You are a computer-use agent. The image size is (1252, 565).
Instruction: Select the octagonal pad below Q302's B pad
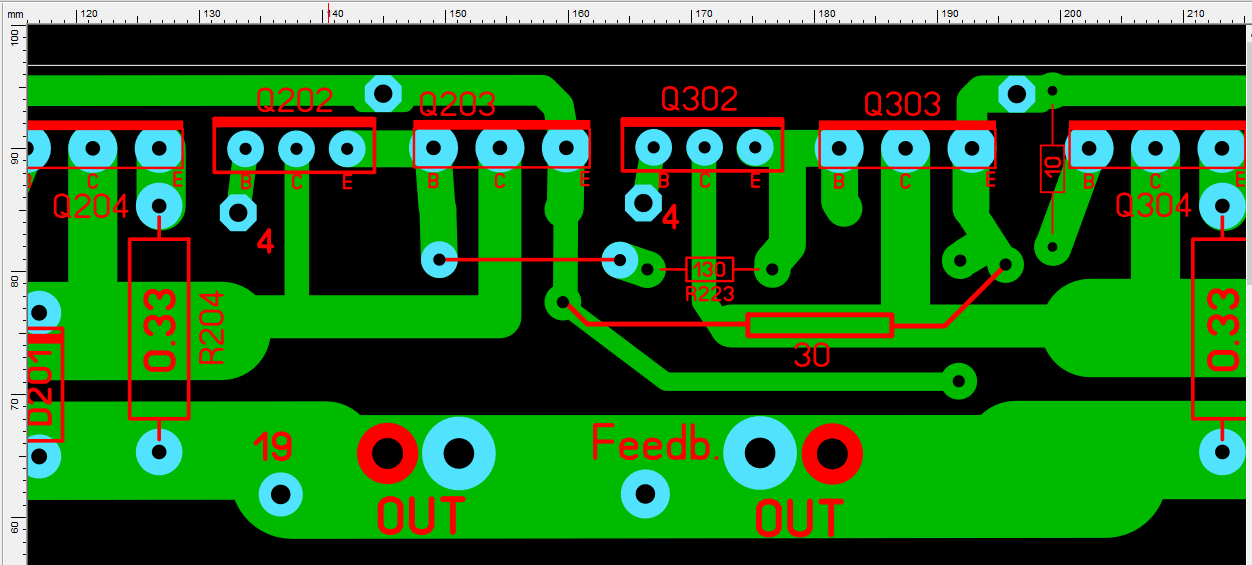(642, 202)
